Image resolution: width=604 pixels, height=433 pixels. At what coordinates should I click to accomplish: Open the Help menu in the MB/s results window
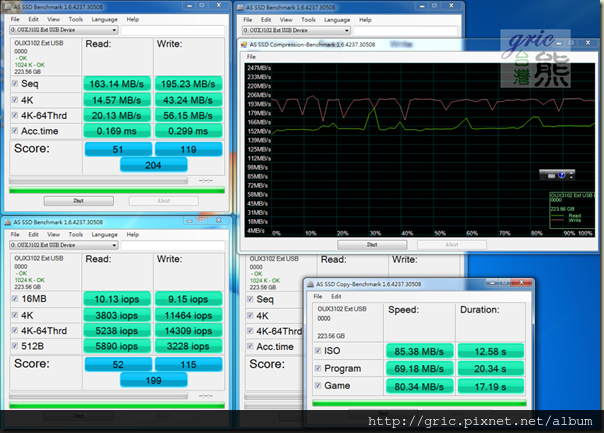point(133,19)
